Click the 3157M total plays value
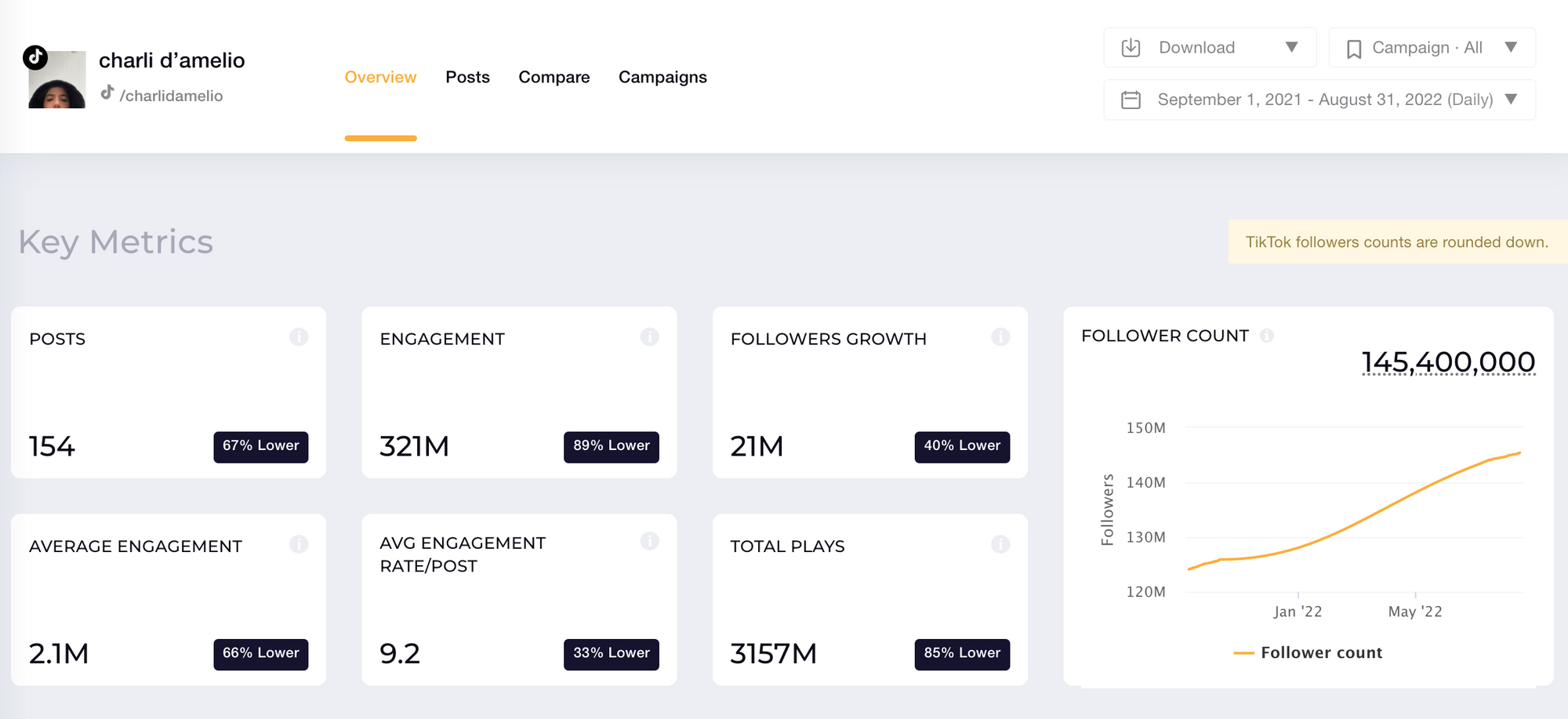 pyautogui.click(x=773, y=653)
